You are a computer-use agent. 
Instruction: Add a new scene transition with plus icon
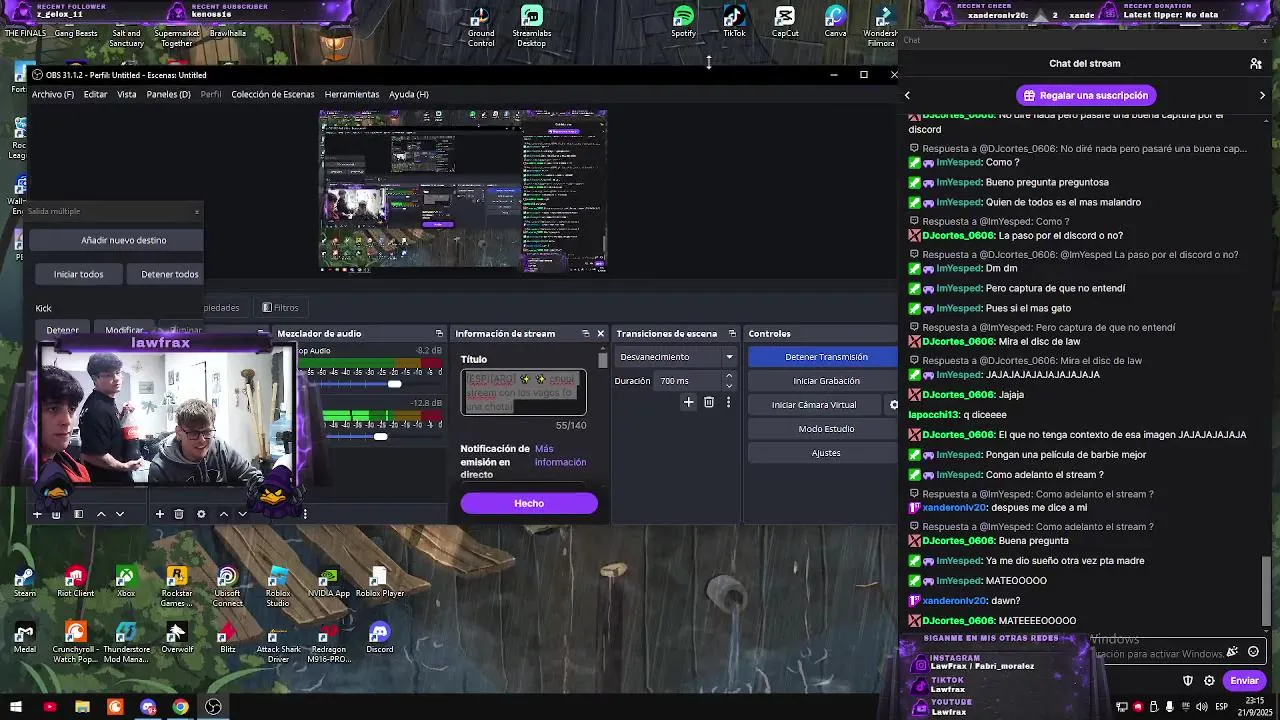tap(688, 402)
